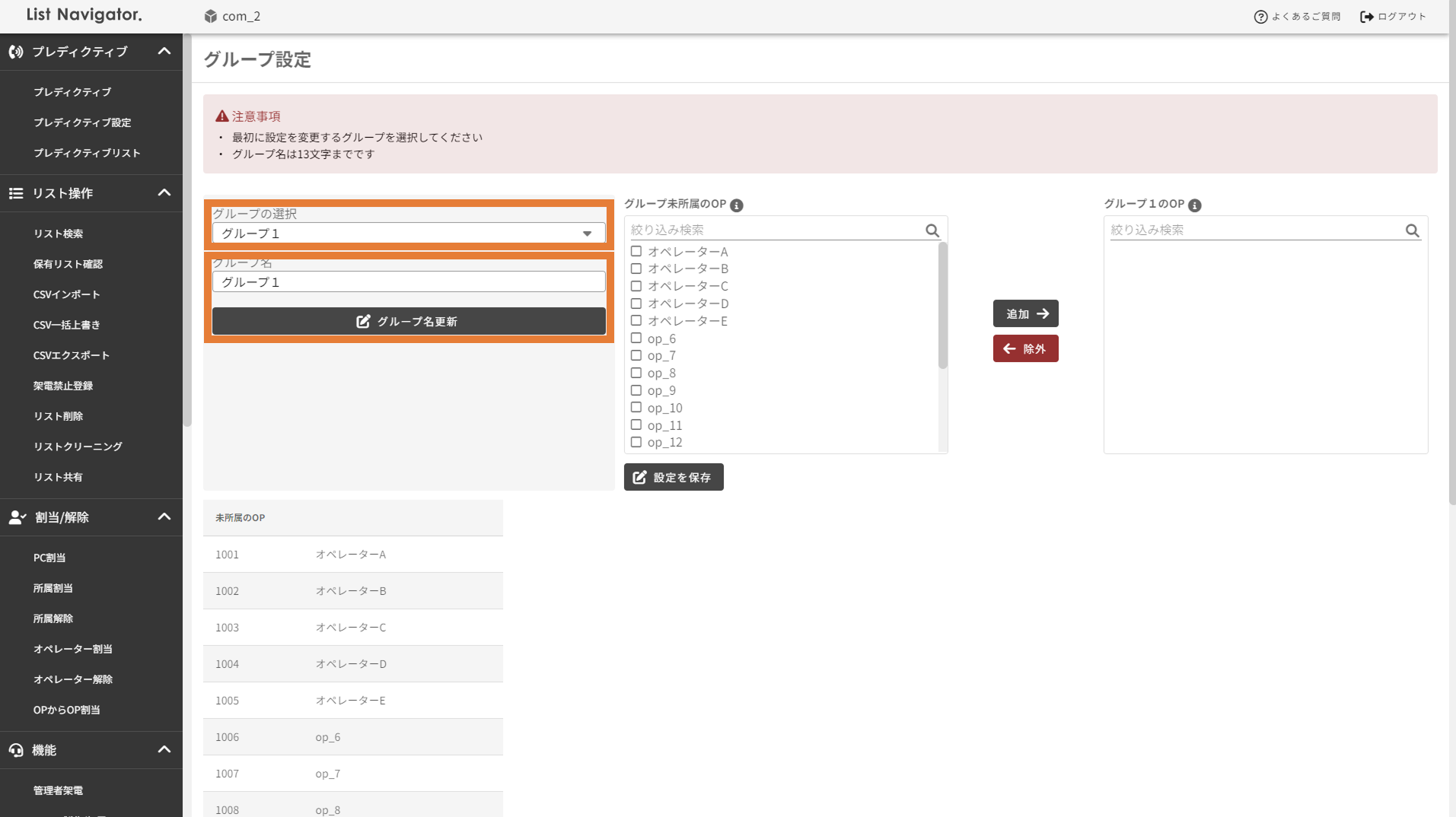The image size is (1456, 817).
Task: Click the リスト操作 list icon in sidebar
Action: pyautogui.click(x=16, y=193)
